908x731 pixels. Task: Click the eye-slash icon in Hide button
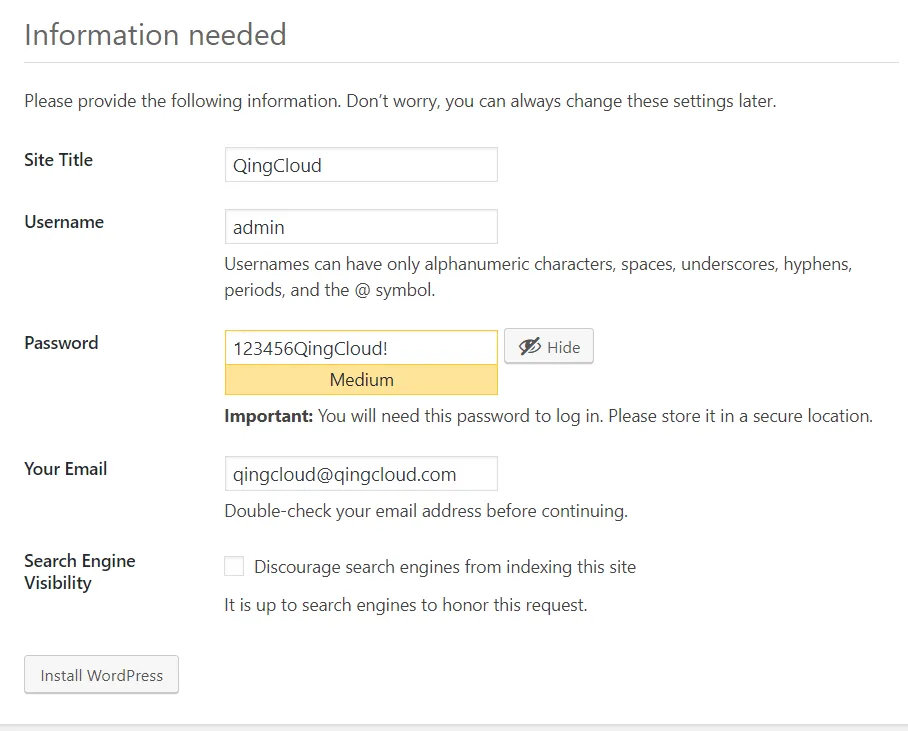[529, 347]
